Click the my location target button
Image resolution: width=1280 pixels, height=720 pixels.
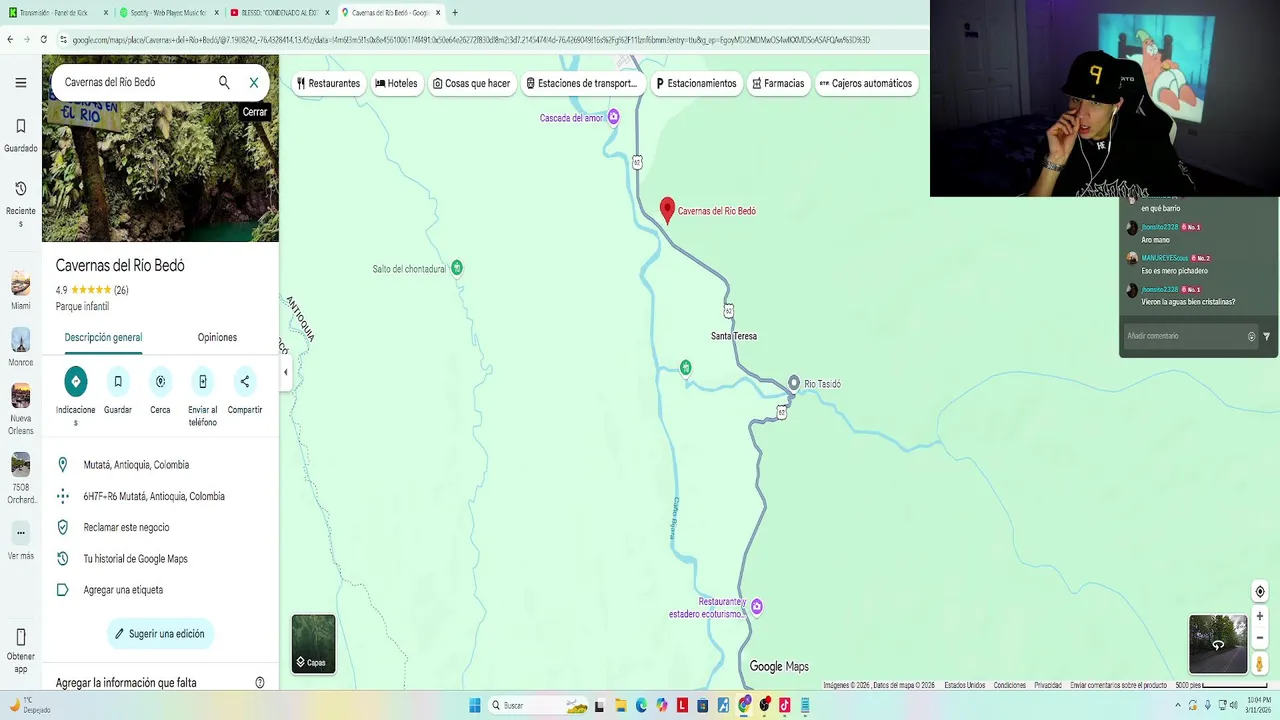tap(1260, 592)
